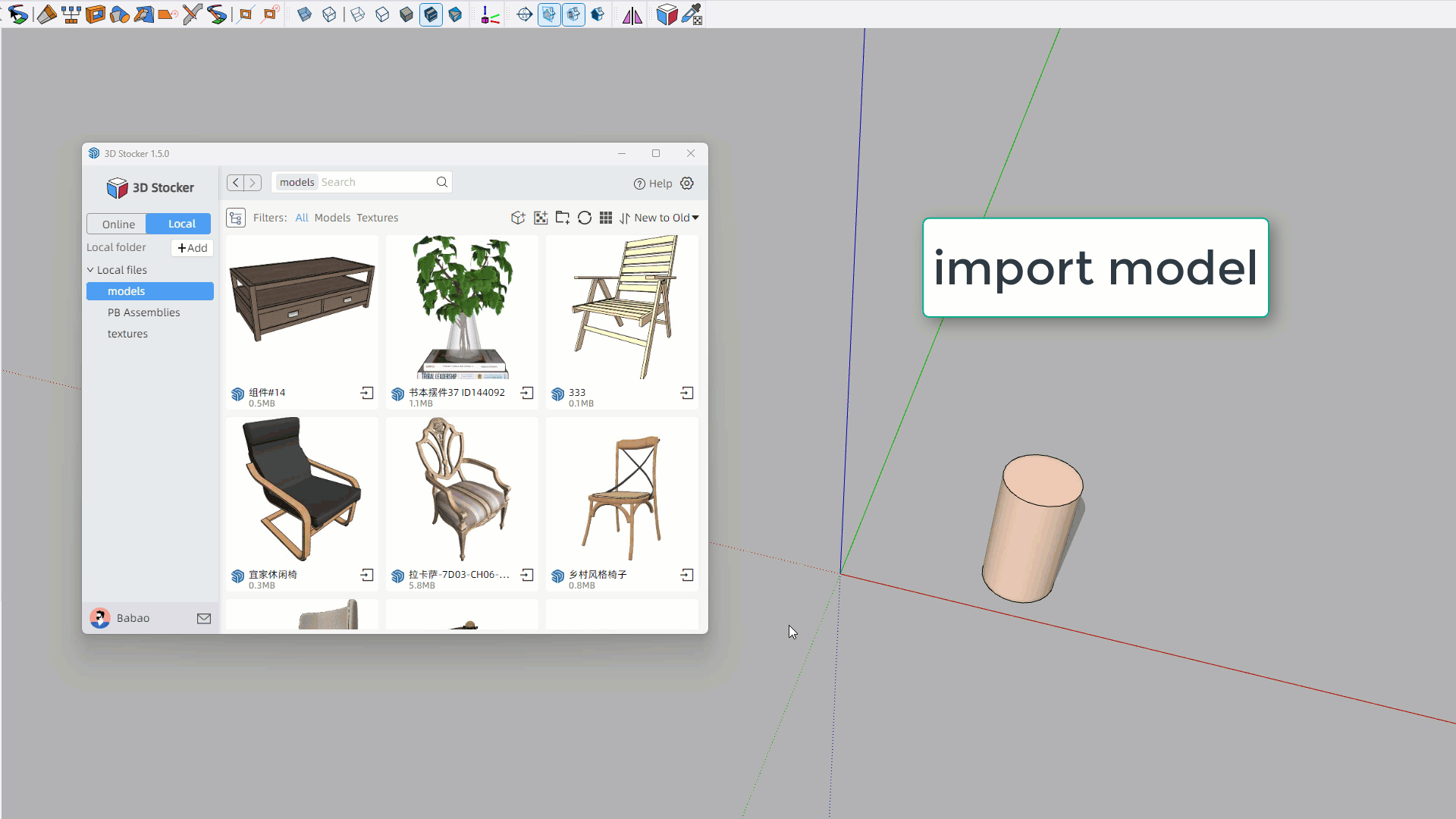1456x819 pixels.
Task: Click the new folder icon
Action: tap(563, 218)
